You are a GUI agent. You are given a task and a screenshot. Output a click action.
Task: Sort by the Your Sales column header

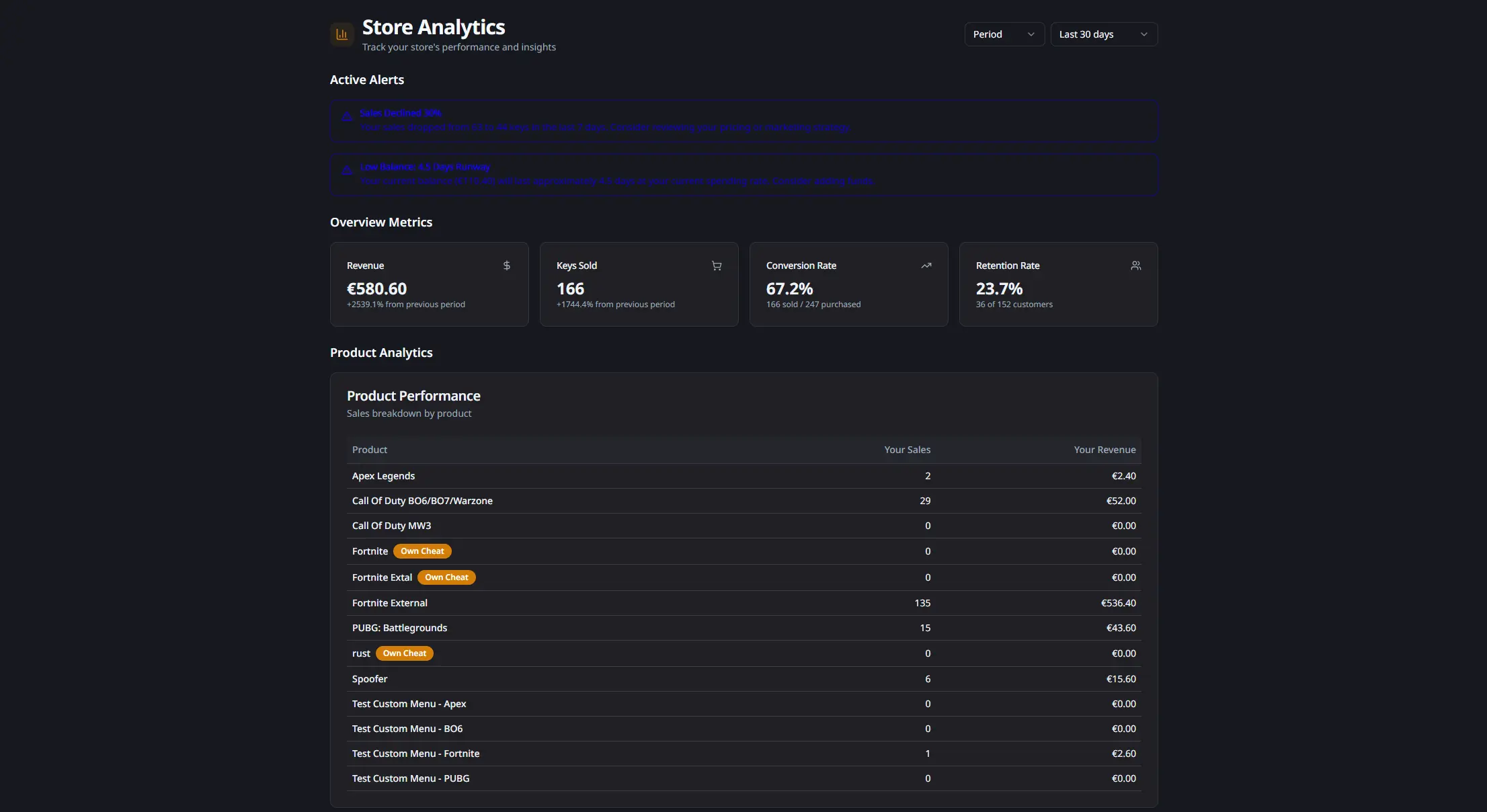(907, 450)
